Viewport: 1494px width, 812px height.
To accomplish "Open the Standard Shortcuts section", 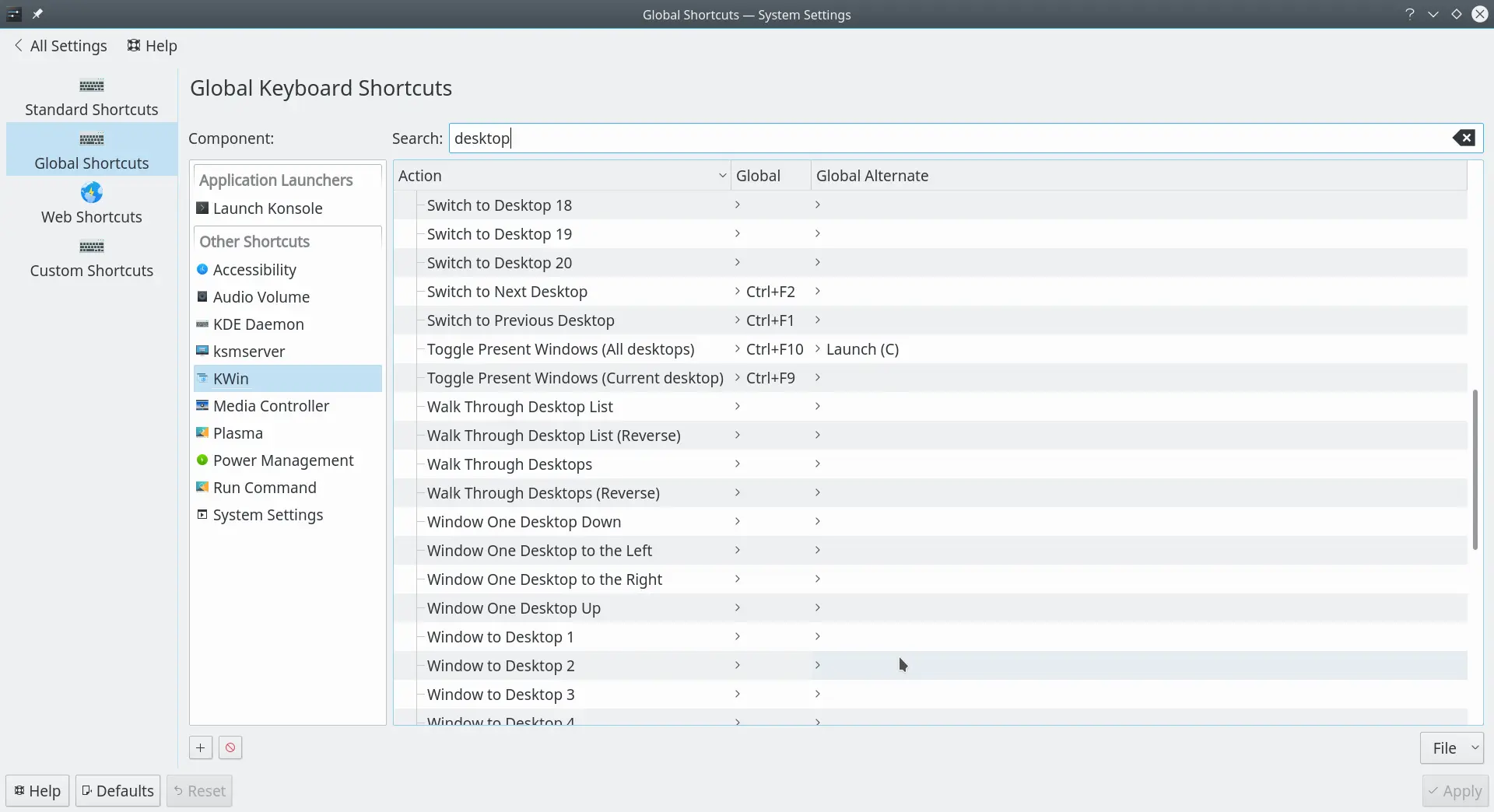I will point(92,96).
